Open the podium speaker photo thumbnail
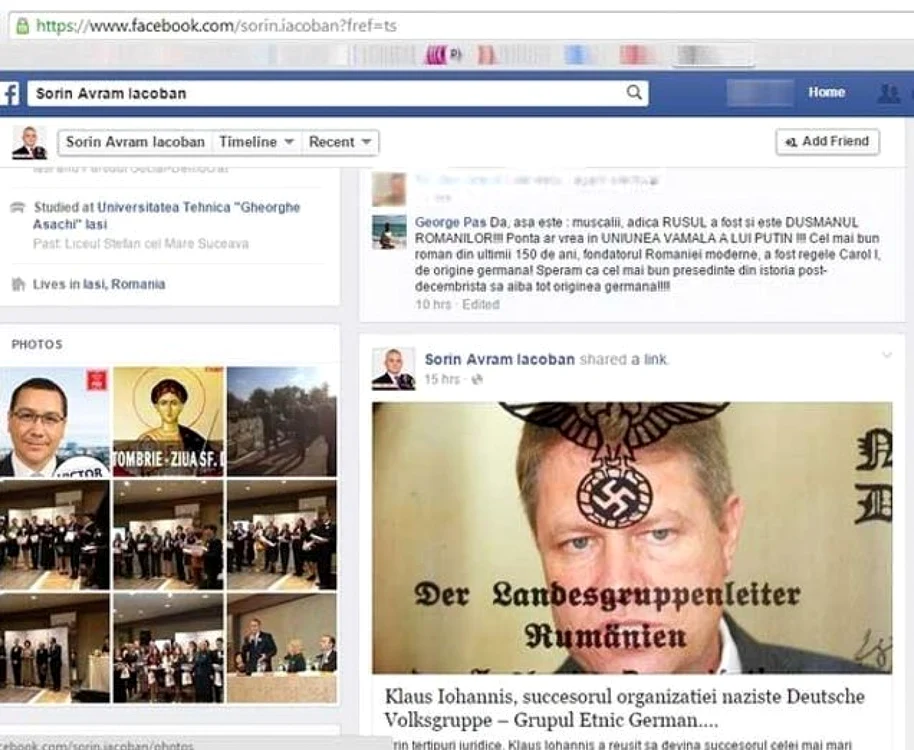The image size is (914, 750). coord(282,647)
